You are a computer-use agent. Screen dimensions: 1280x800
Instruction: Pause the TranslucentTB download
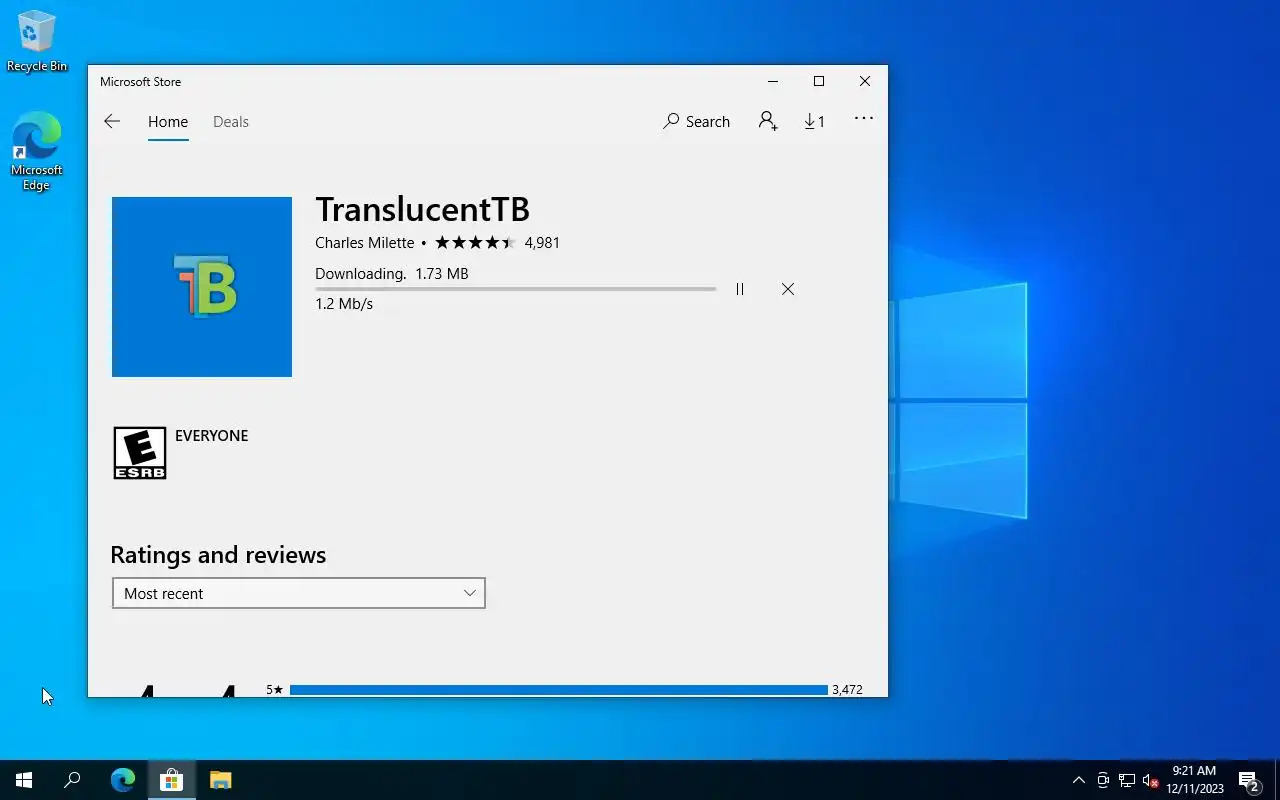(740, 289)
